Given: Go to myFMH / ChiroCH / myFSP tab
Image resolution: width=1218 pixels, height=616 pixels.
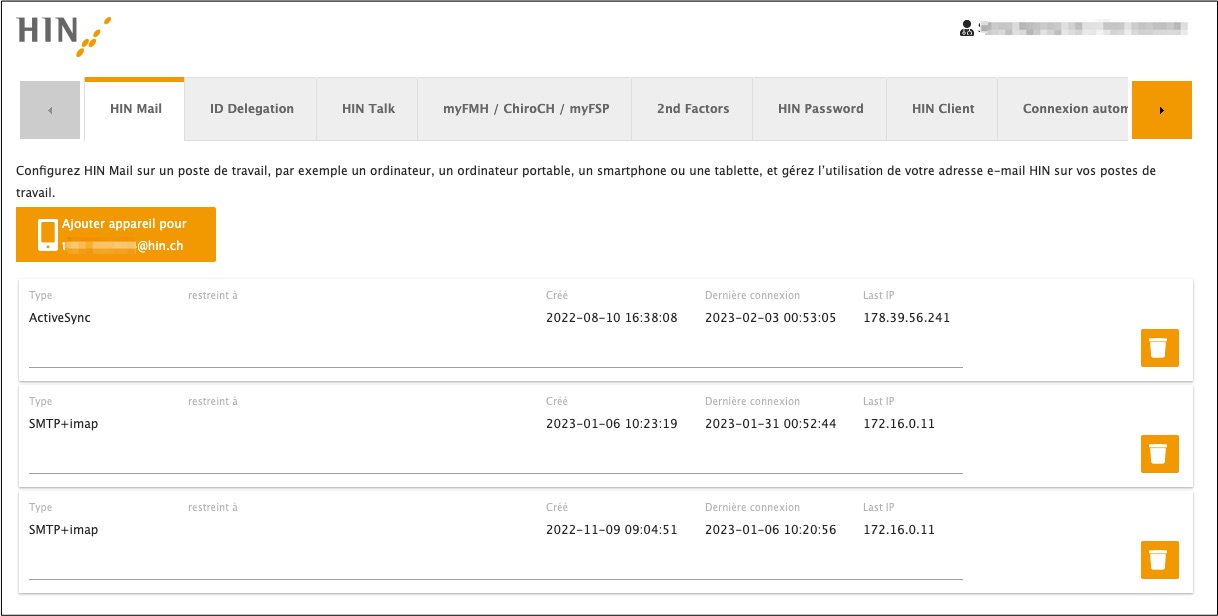Looking at the screenshot, I should pyautogui.click(x=526, y=109).
